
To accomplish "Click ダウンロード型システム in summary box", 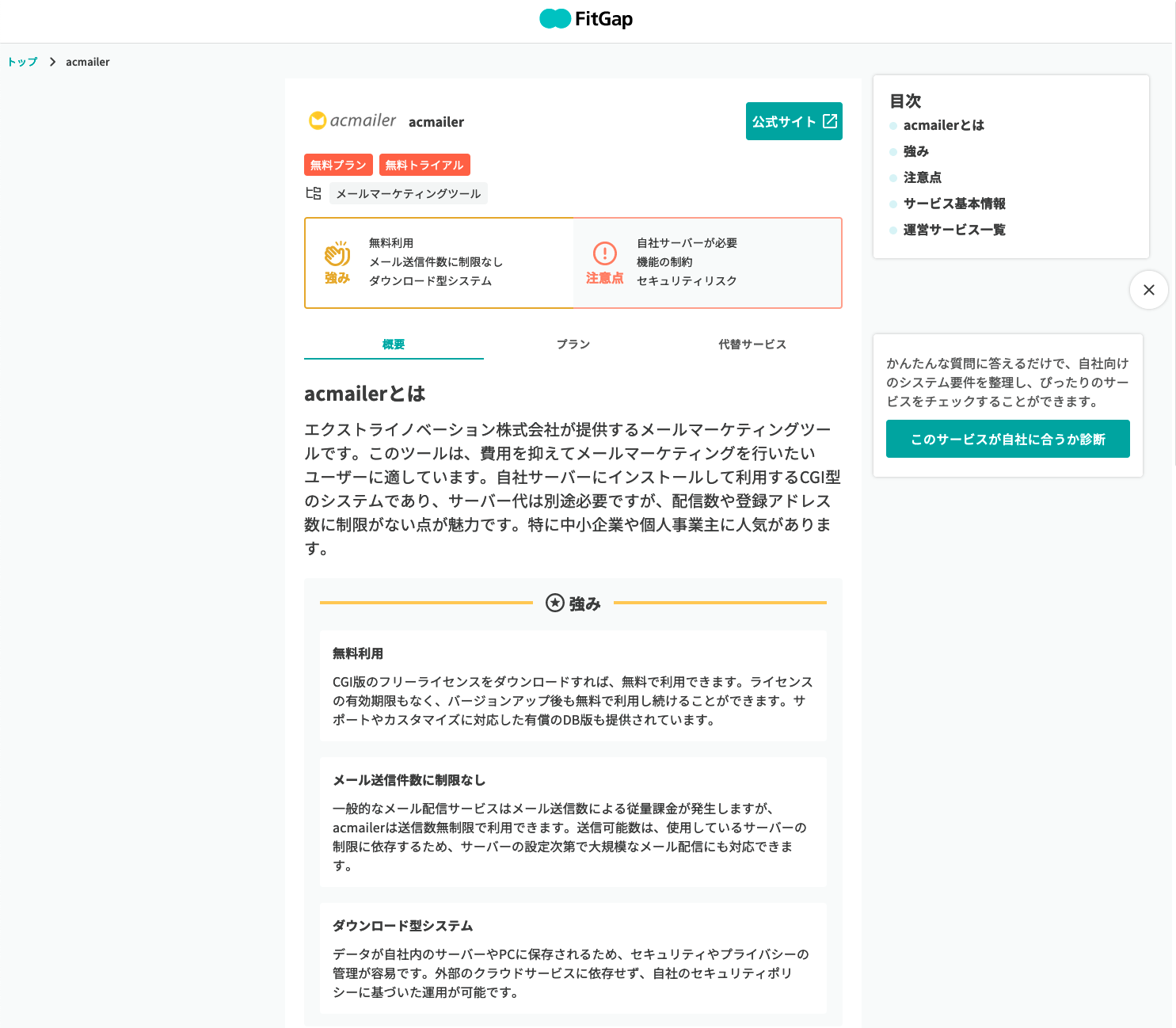I will (430, 281).
